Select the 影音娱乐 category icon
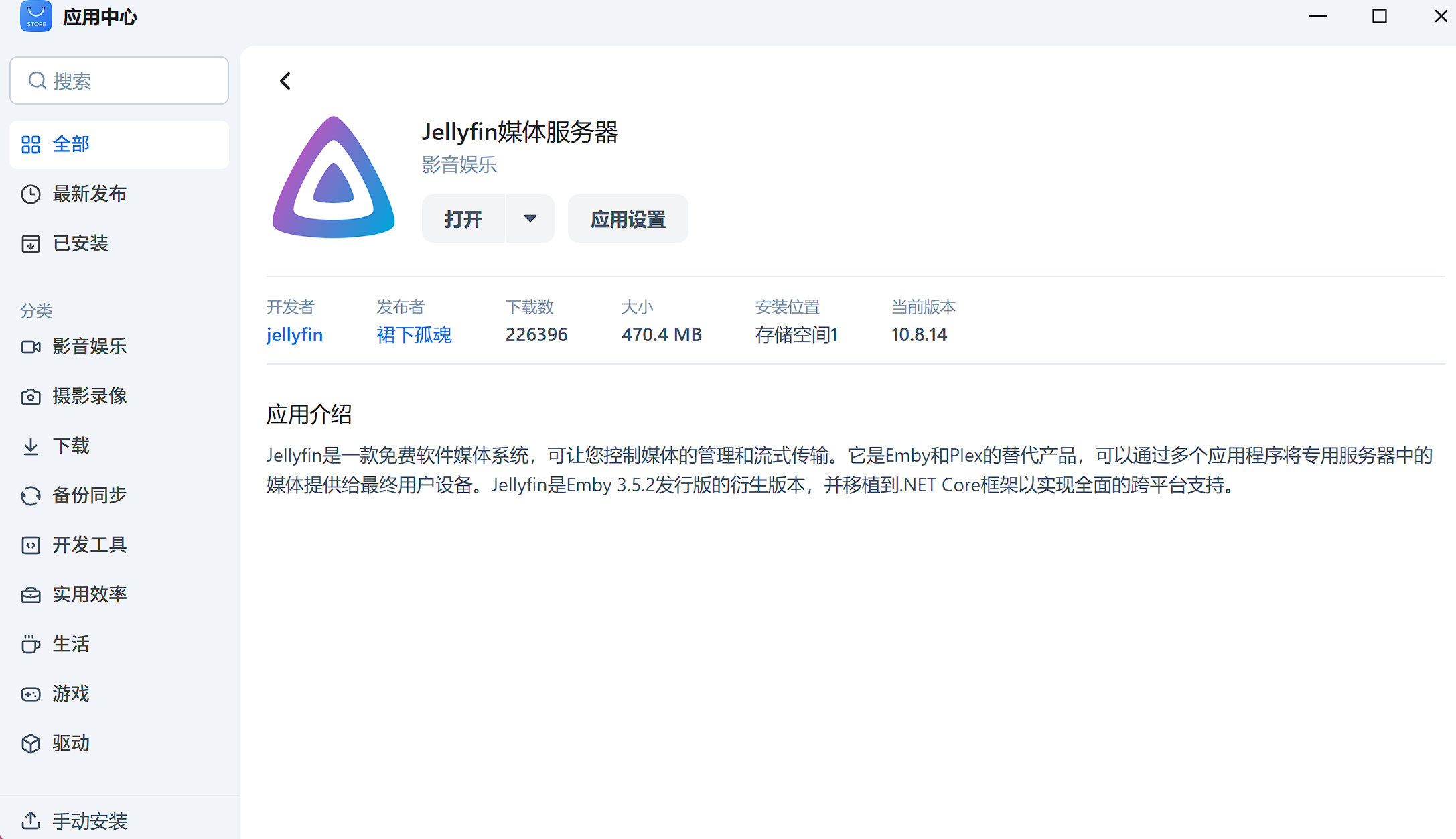The width and height of the screenshot is (1456, 839). 31,346
